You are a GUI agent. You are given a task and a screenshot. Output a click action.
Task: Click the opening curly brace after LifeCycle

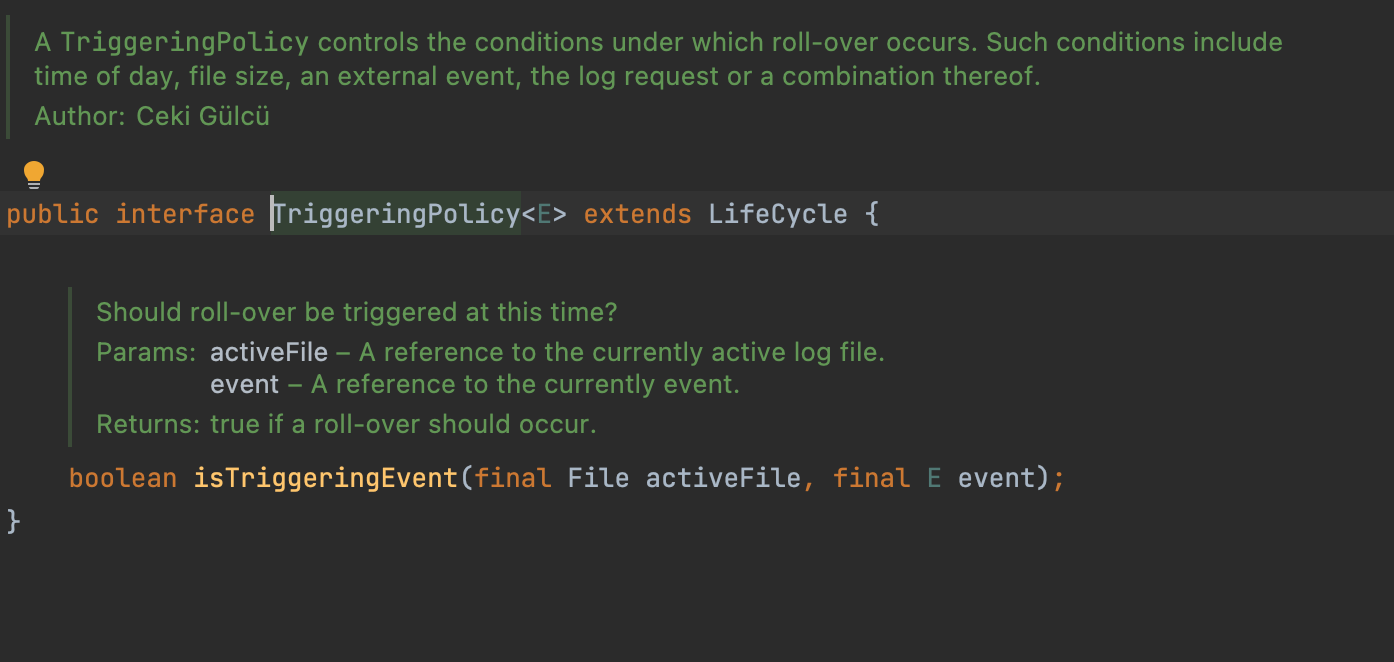pos(872,214)
